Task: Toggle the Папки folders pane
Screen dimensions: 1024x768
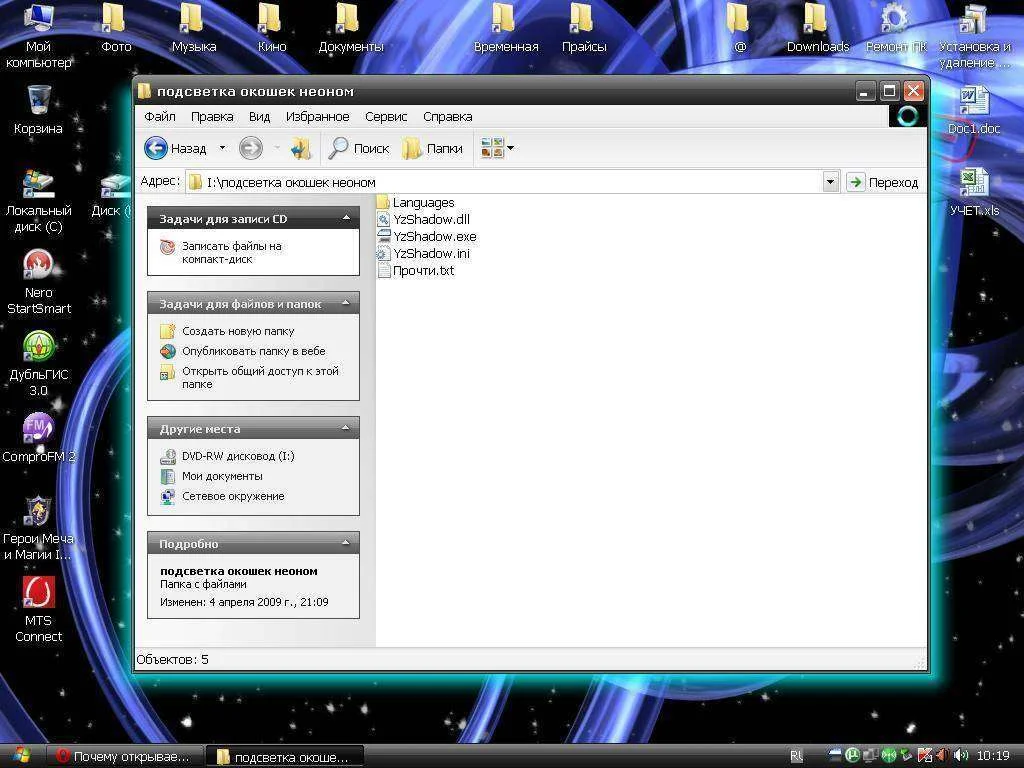Action: click(x=433, y=149)
